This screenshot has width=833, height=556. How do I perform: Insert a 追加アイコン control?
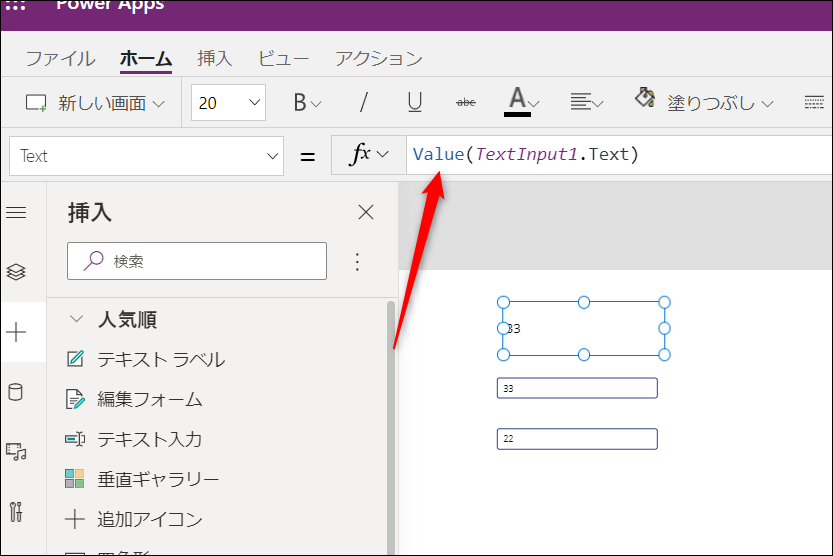(x=134, y=519)
